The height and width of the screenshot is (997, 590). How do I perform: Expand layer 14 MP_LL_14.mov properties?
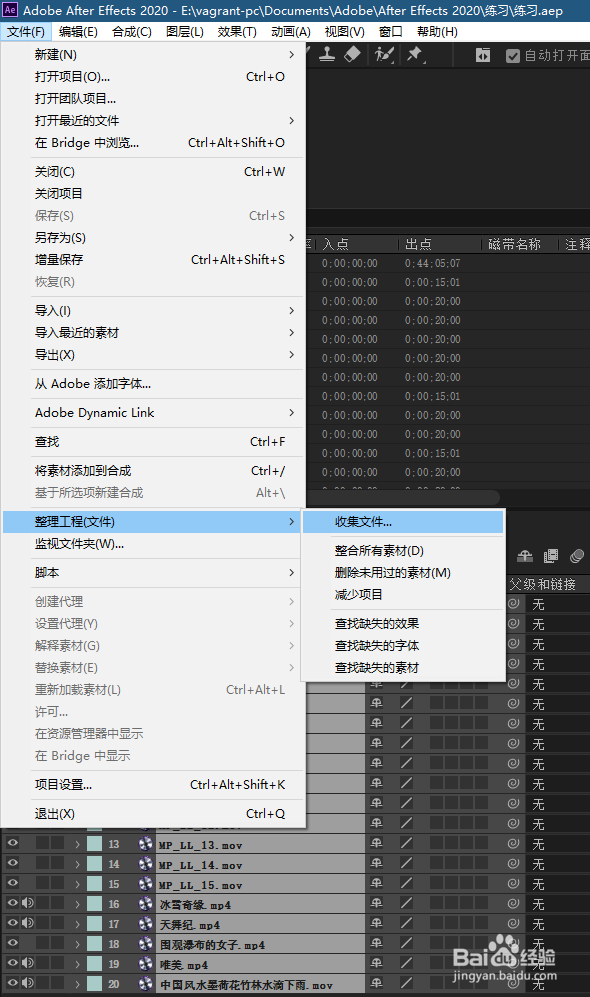78,863
